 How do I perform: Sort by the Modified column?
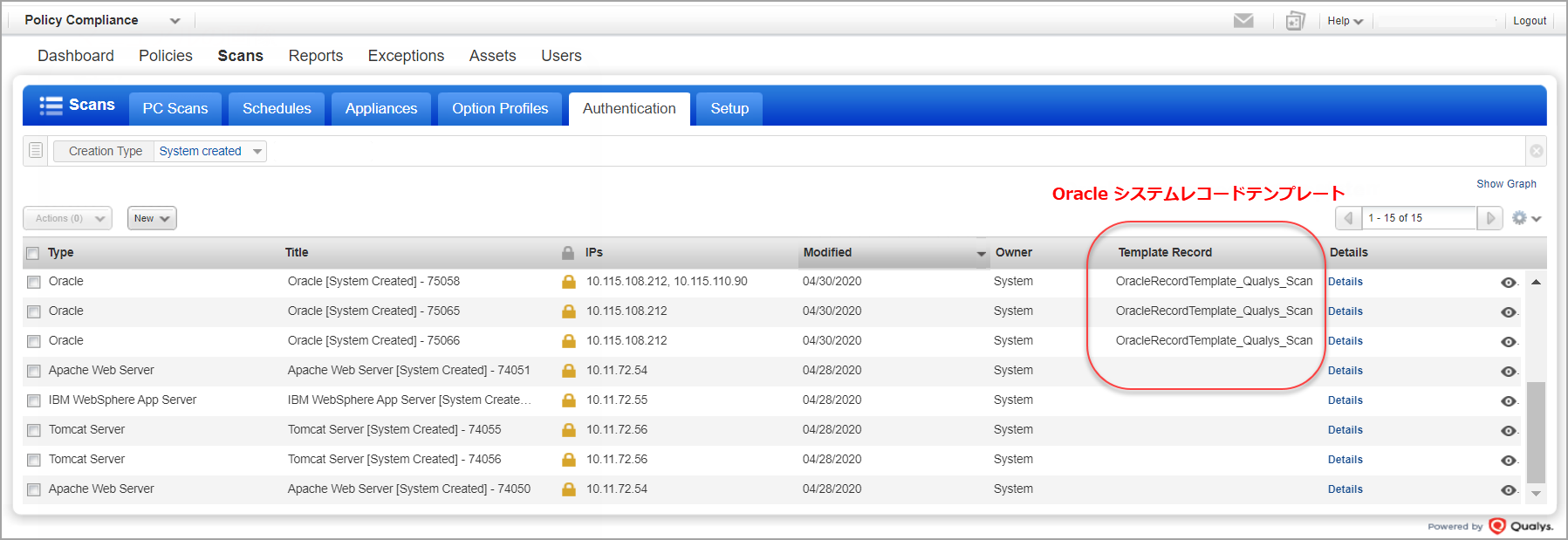[x=894, y=252]
